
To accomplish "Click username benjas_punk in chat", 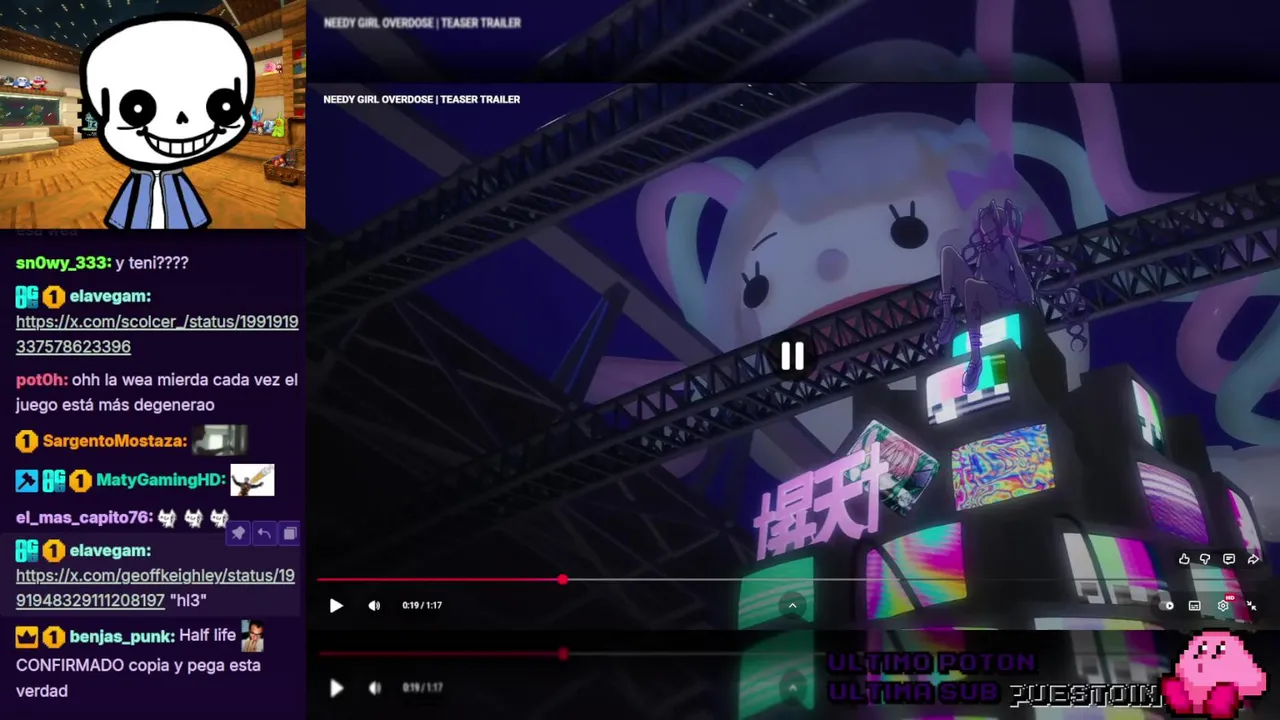I will point(121,636).
